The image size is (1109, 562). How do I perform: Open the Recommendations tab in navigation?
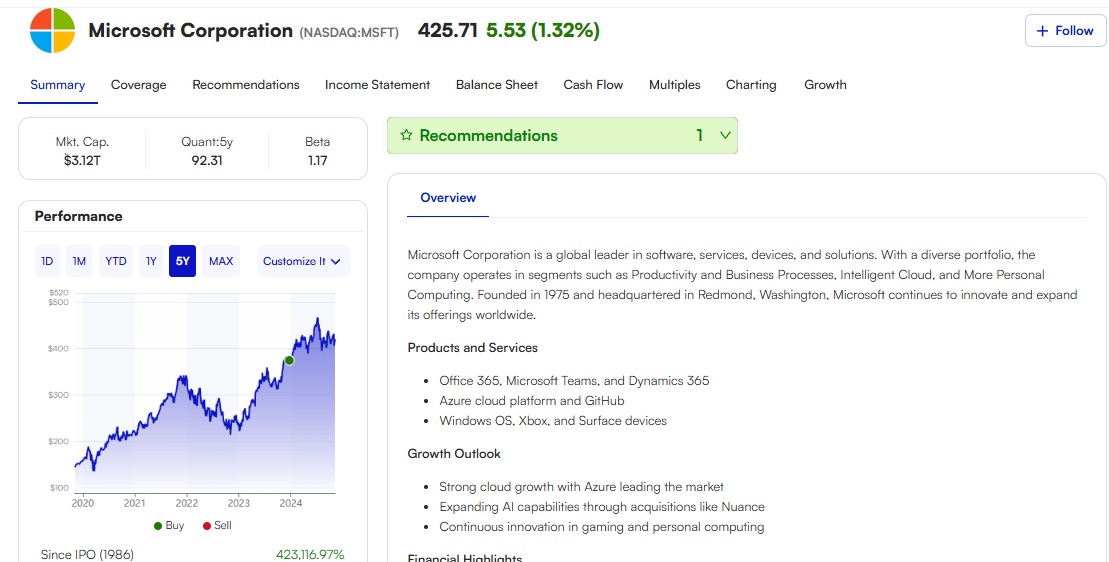[x=245, y=85]
